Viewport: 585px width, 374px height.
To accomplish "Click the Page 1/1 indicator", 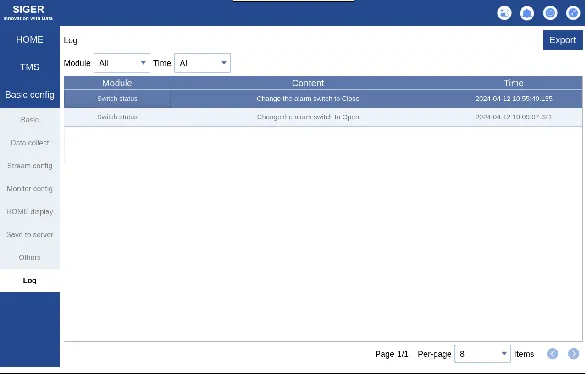I will 392,354.
